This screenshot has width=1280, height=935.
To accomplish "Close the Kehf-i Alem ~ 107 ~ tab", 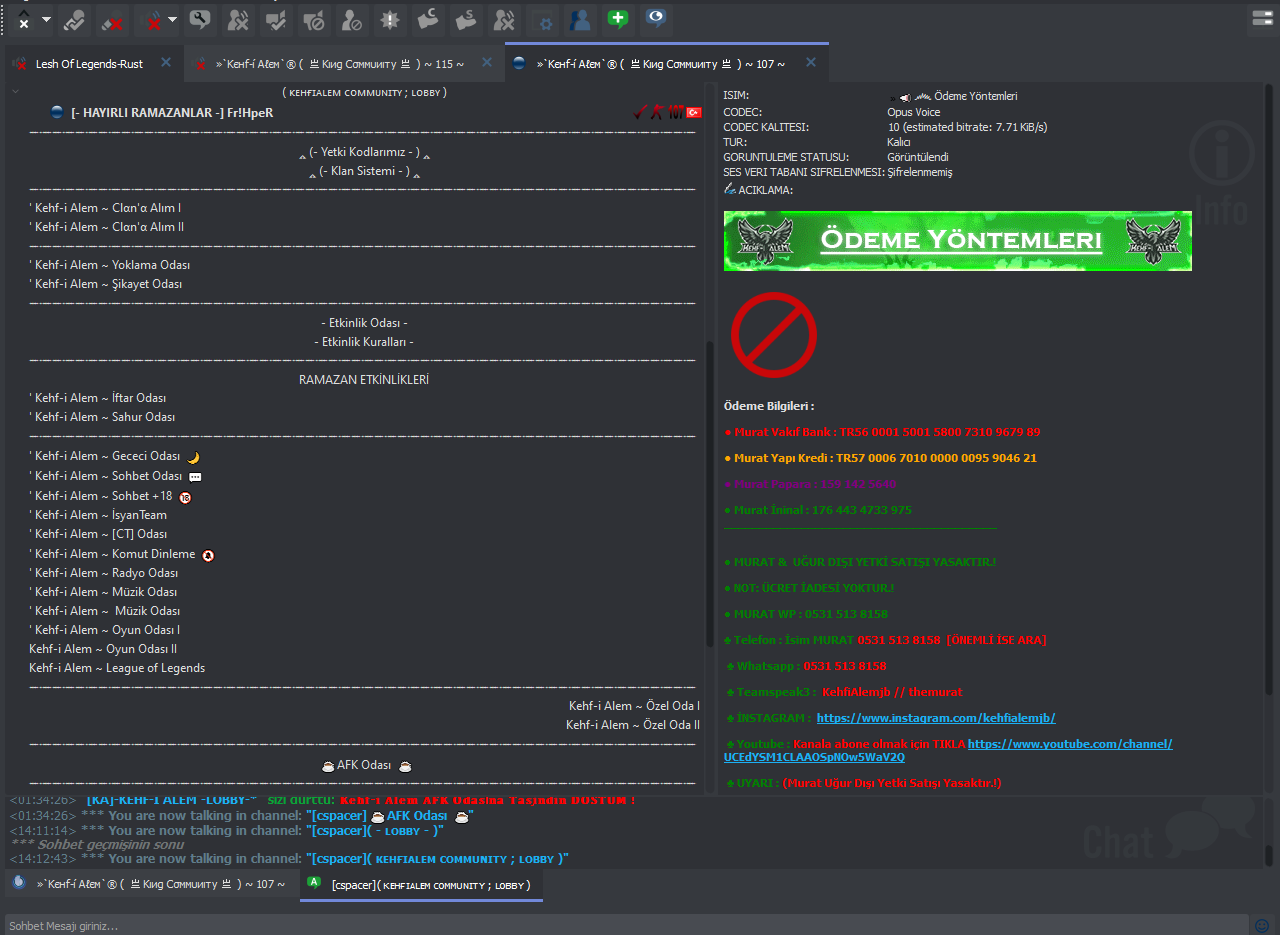I will [811, 62].
